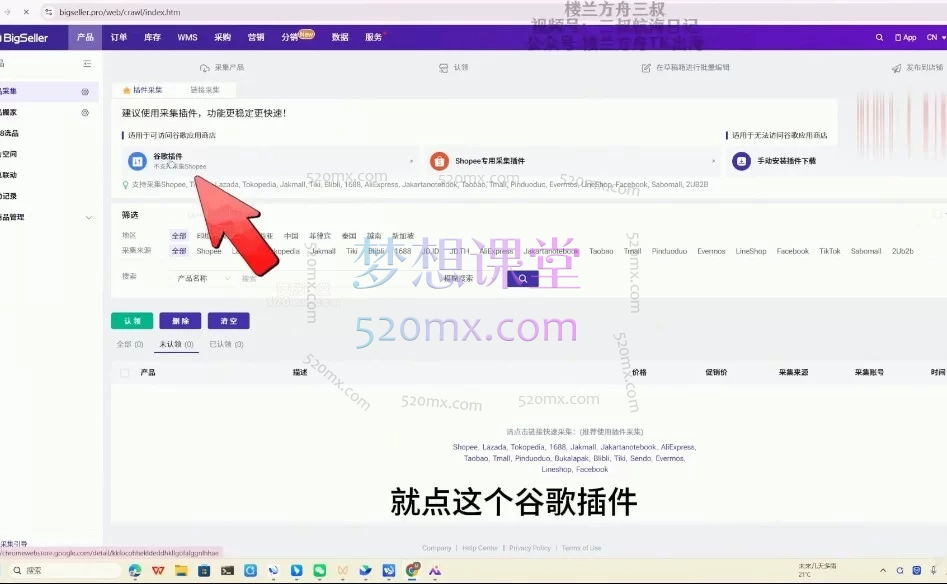Switch to 插件采集 tab
Image resolution: width=947 pixels, height=584 pixels.
click(x=143, y=90)
